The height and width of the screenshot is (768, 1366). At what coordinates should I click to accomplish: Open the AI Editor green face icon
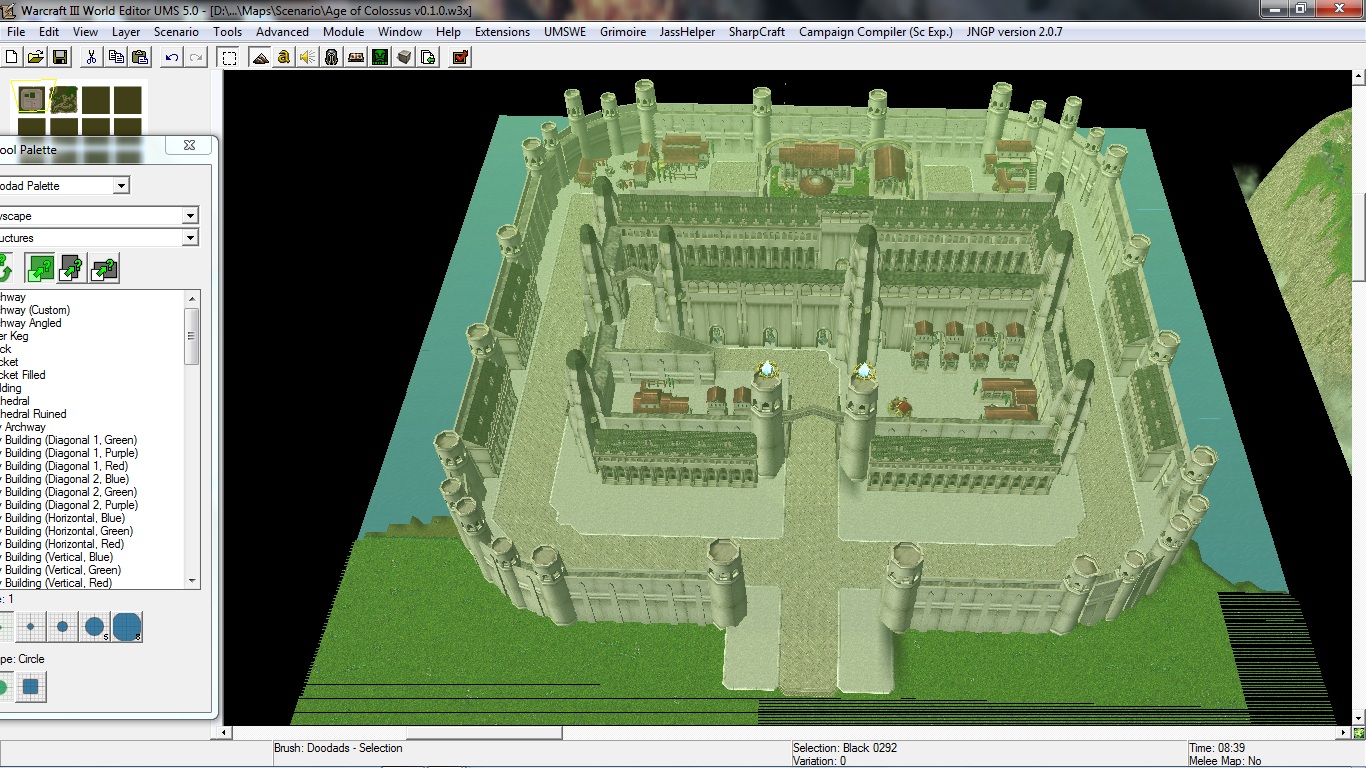click(x=380, y=57)
